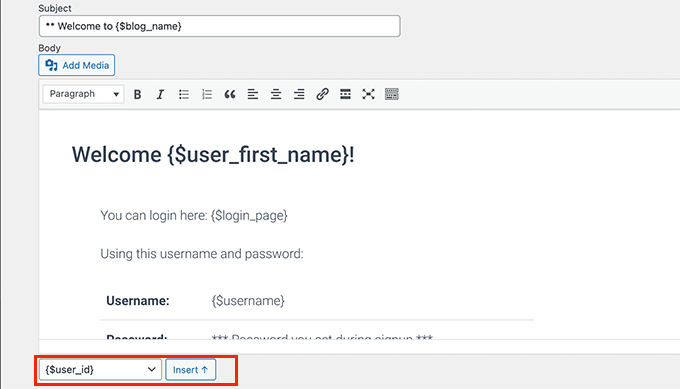Open the {$user_id} variable dropdown
680x389 pixels.
[100, 369]
